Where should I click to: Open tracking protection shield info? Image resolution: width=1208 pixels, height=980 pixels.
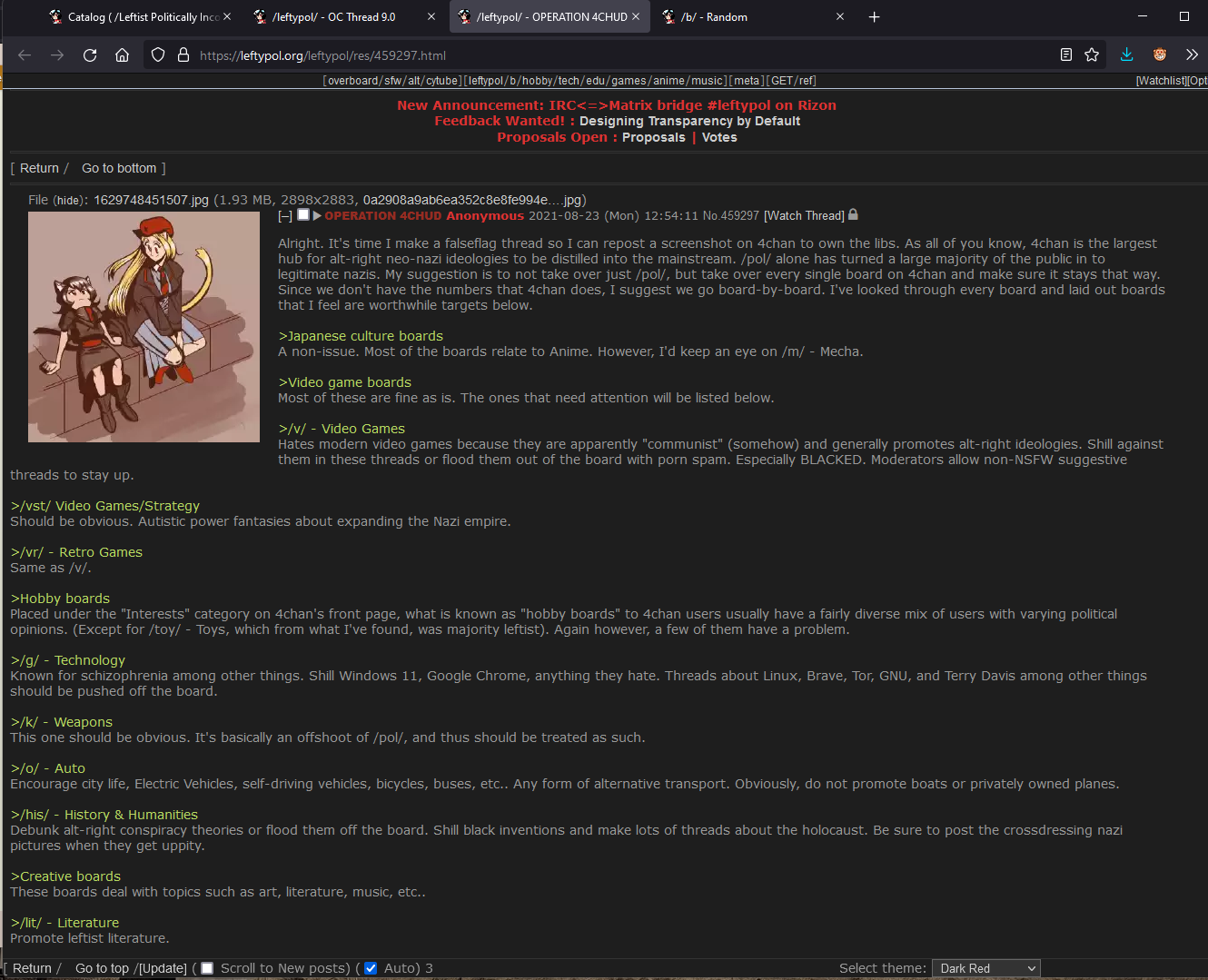tap(158, 55)
